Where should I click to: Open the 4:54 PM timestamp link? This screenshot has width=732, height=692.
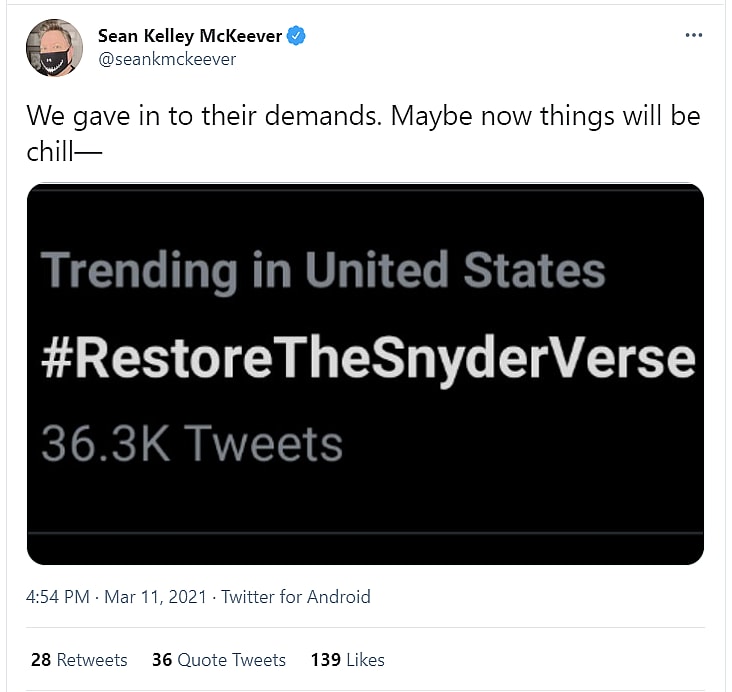[59, 597]
